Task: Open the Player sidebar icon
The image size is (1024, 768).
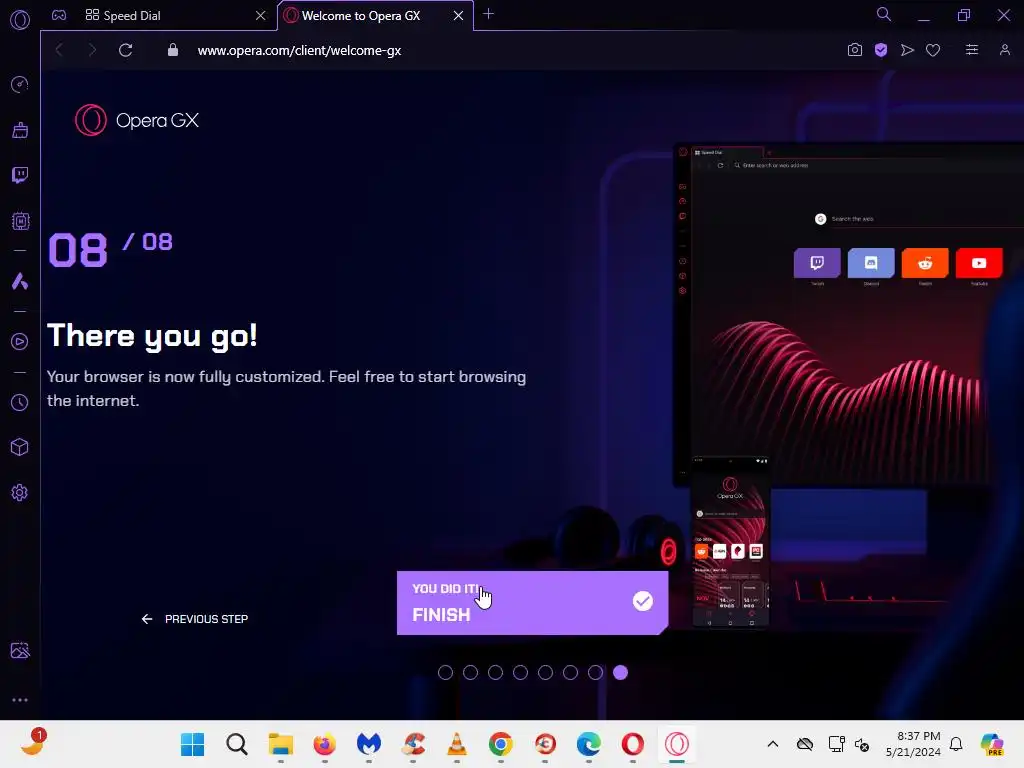Action: pyautogui.click(x=20, y=342)
